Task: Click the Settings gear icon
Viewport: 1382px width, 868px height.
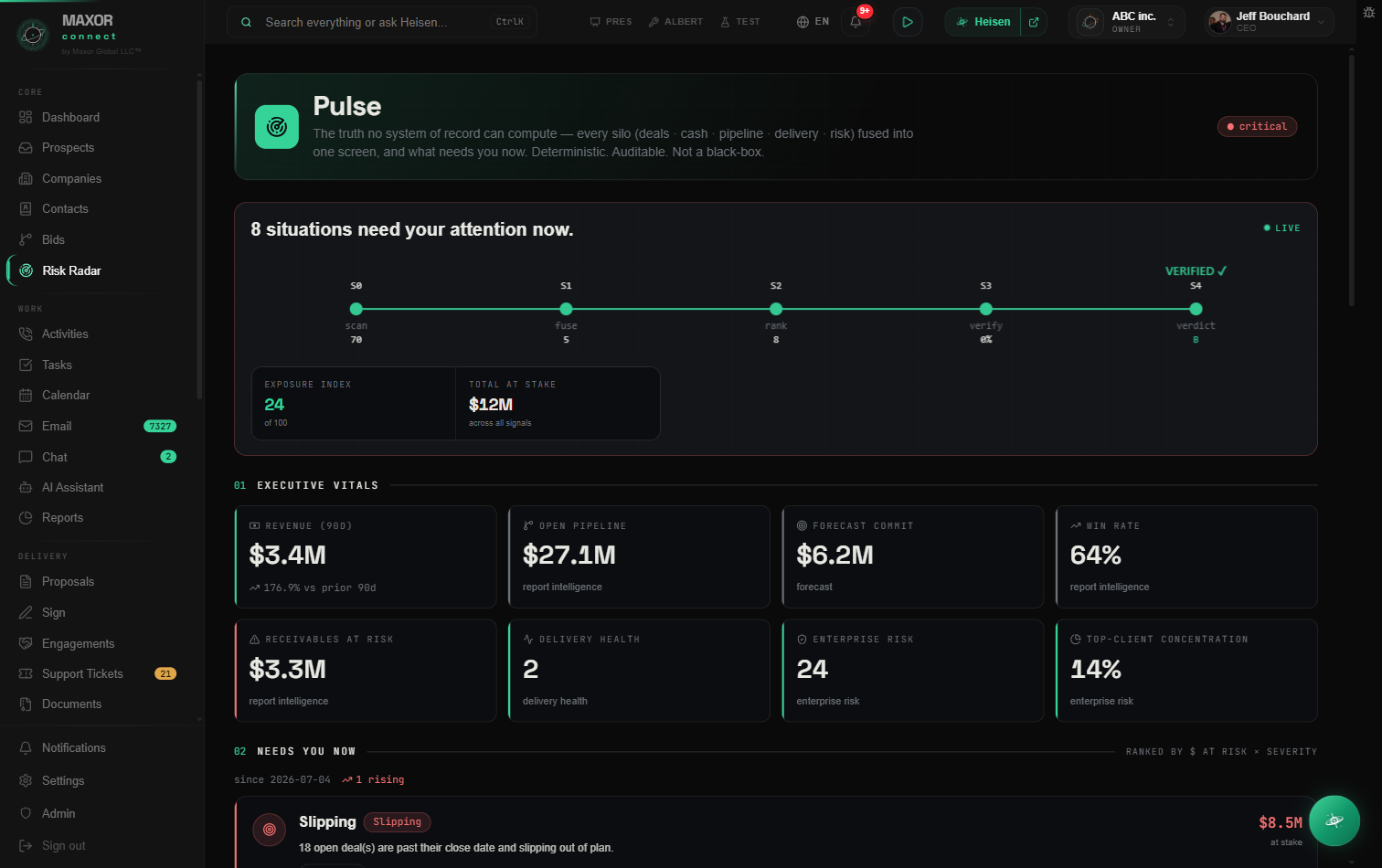Action: [x=26, y=780]
